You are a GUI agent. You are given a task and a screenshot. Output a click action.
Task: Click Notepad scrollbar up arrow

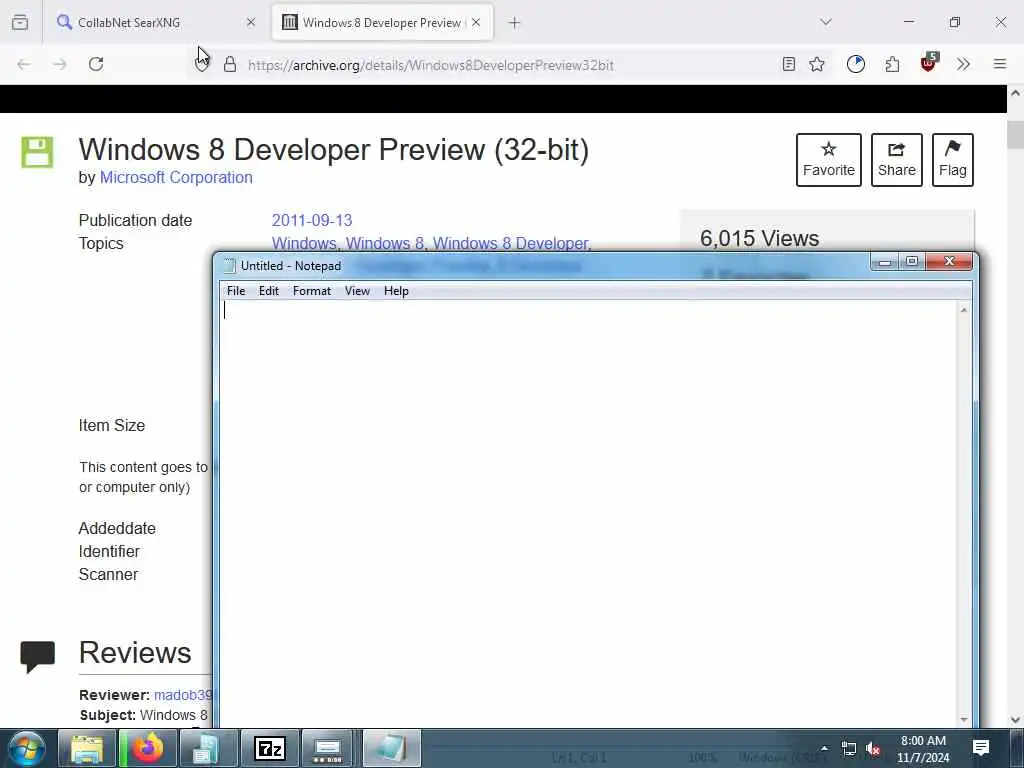pos(964,310)
